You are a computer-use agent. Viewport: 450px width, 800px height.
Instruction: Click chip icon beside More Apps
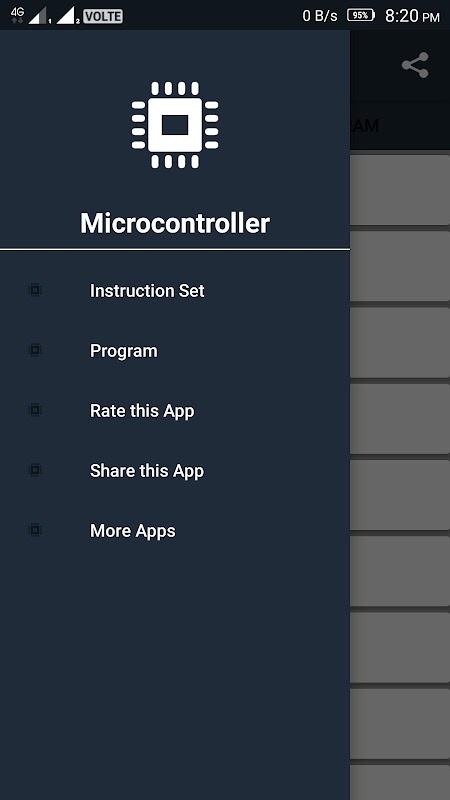[35, 530]
